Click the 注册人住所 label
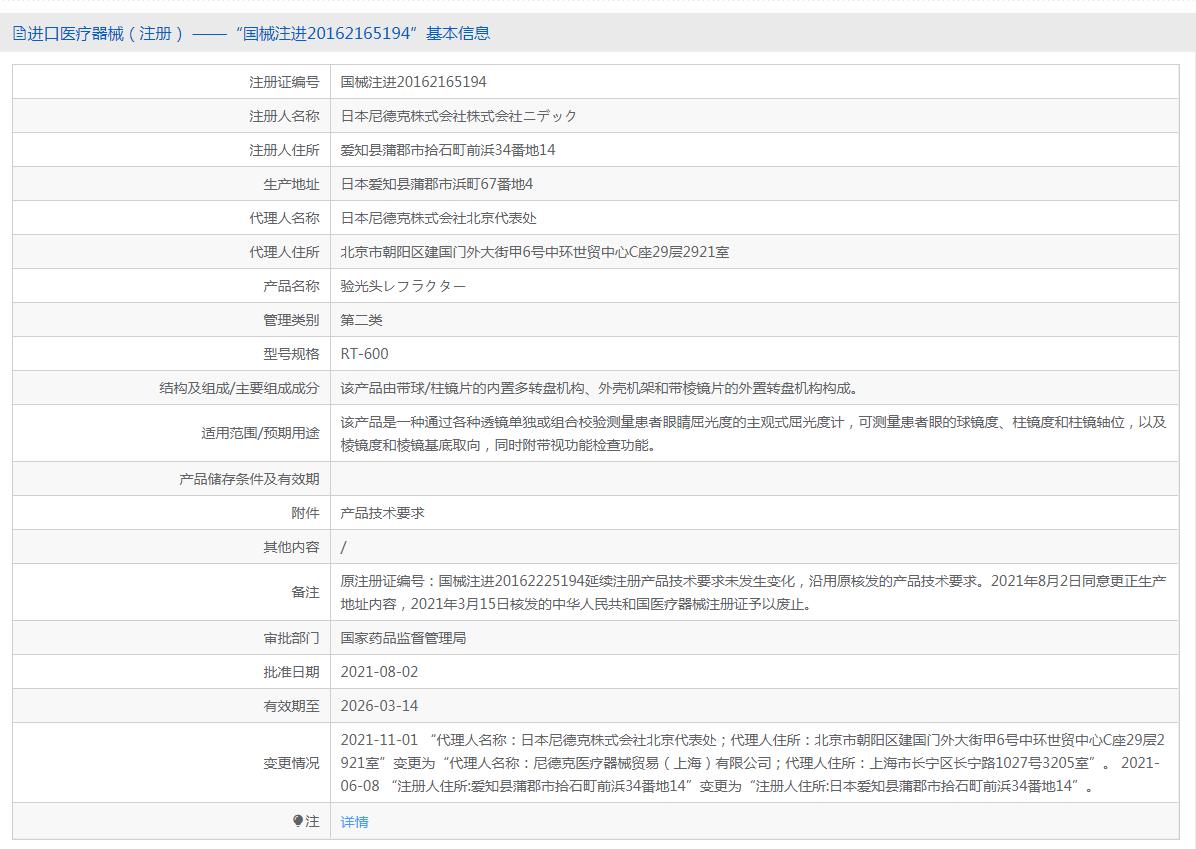 tap(284, 150)
